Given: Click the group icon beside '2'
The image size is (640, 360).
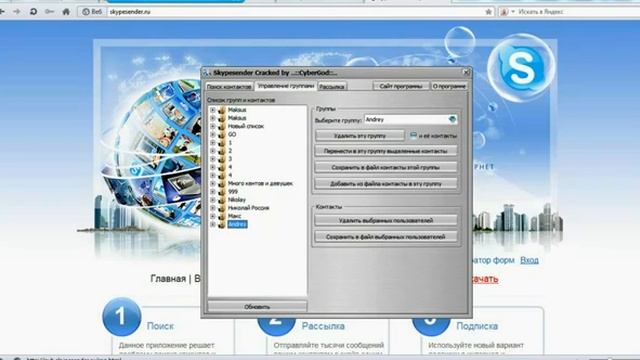Looking at the screenshot, I should click(x=222, y=151).
